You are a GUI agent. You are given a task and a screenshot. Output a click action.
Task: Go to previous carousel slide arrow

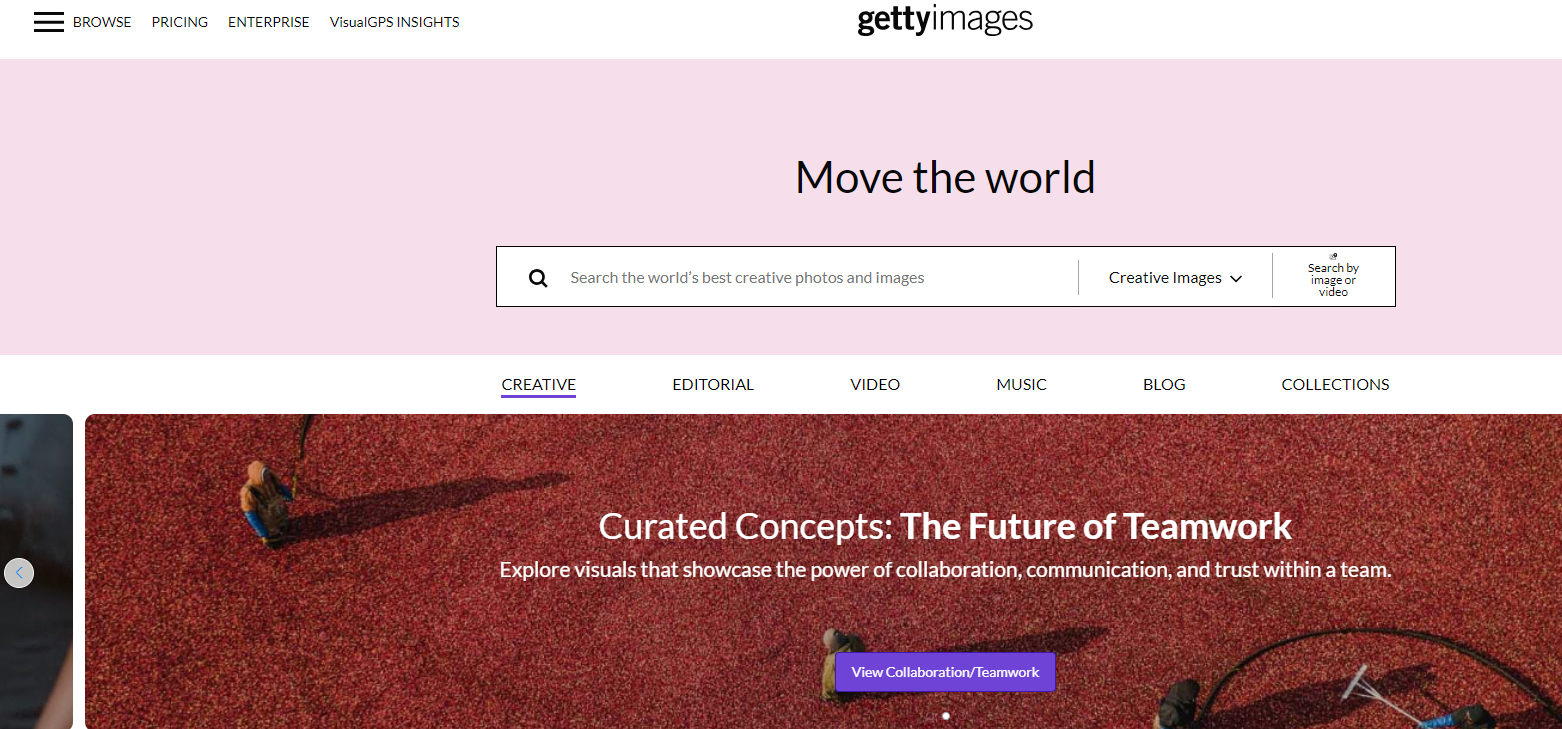19,573
